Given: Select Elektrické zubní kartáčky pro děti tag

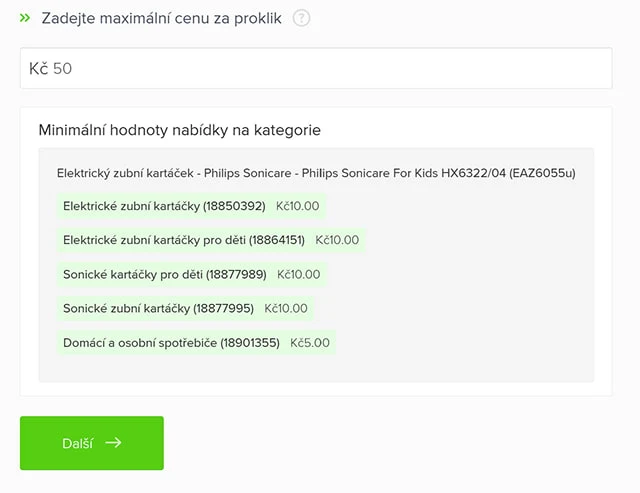Looking at the screenshot, I should point(183,240).
